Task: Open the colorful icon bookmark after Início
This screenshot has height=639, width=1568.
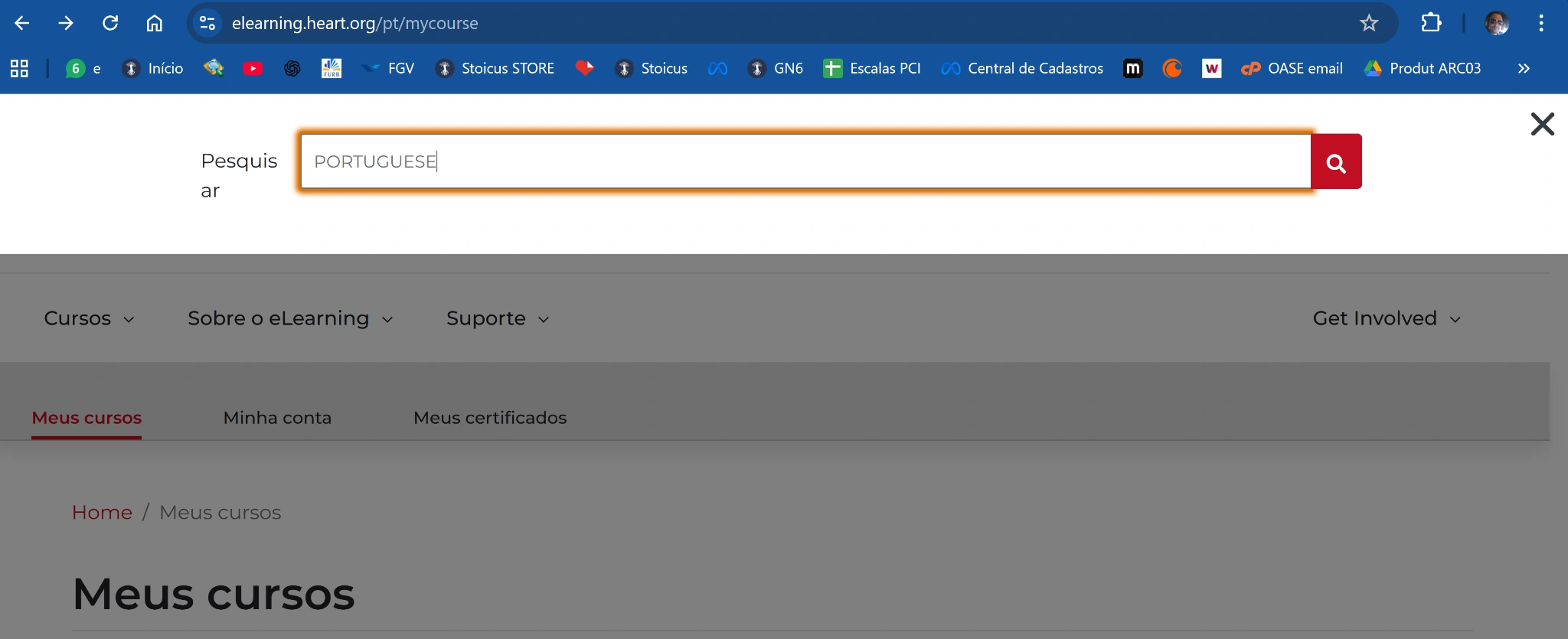Action: pos(214,68)
